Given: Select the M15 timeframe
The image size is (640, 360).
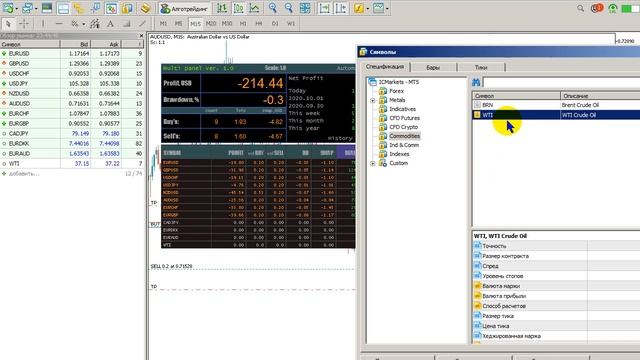Looking at the screenshot, I should tap(195, 24).
